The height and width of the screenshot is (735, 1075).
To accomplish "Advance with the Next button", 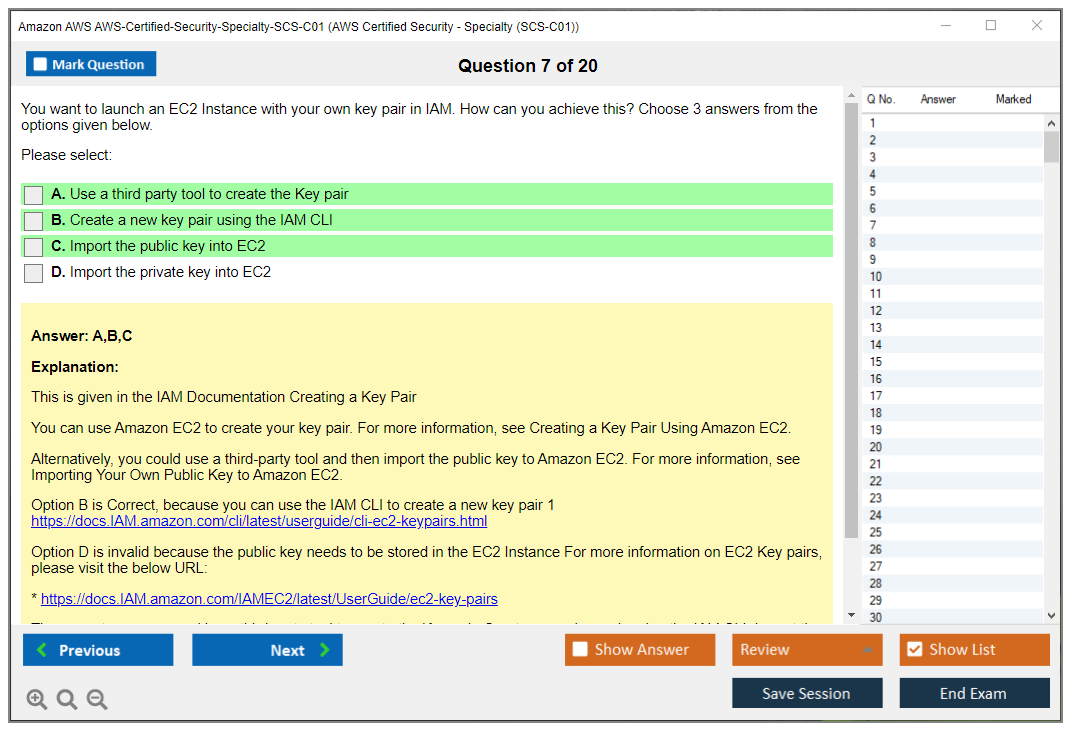I will (267, 650).
